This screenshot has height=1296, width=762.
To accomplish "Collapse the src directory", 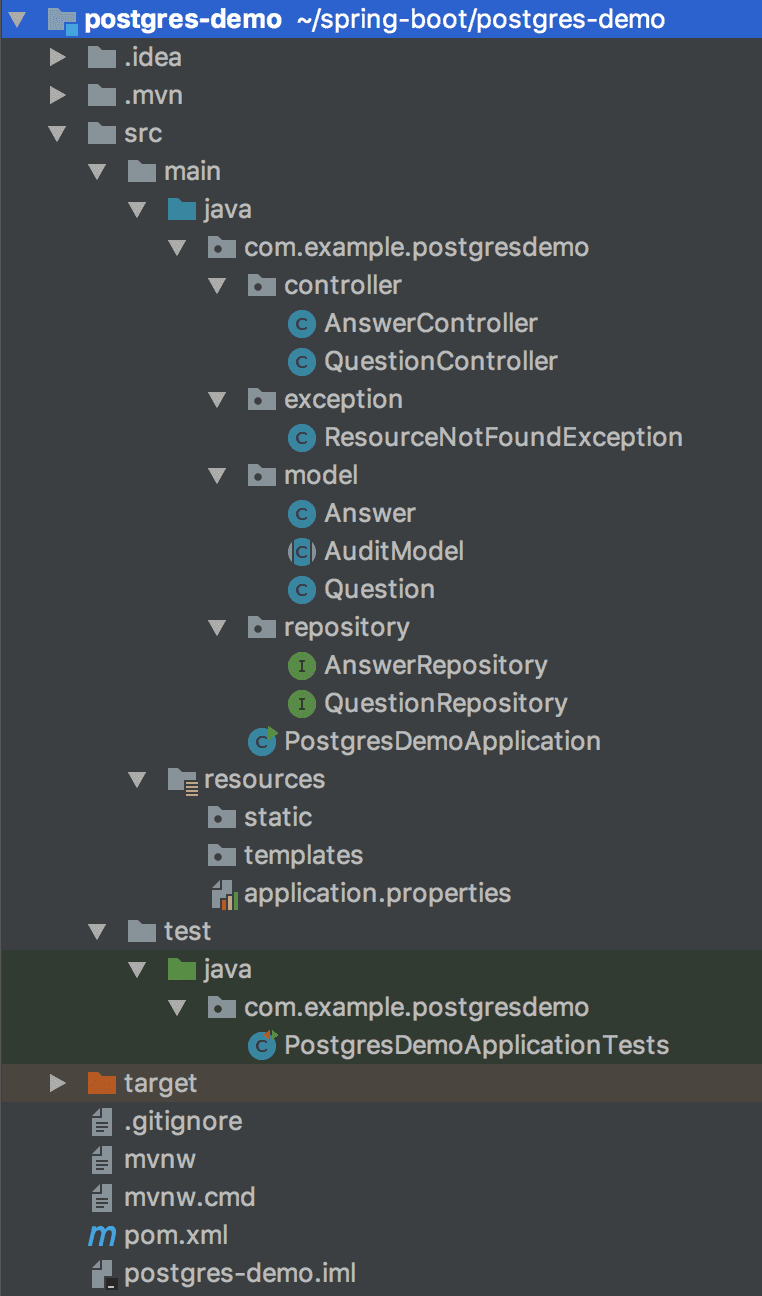I will tap(57, 133).
